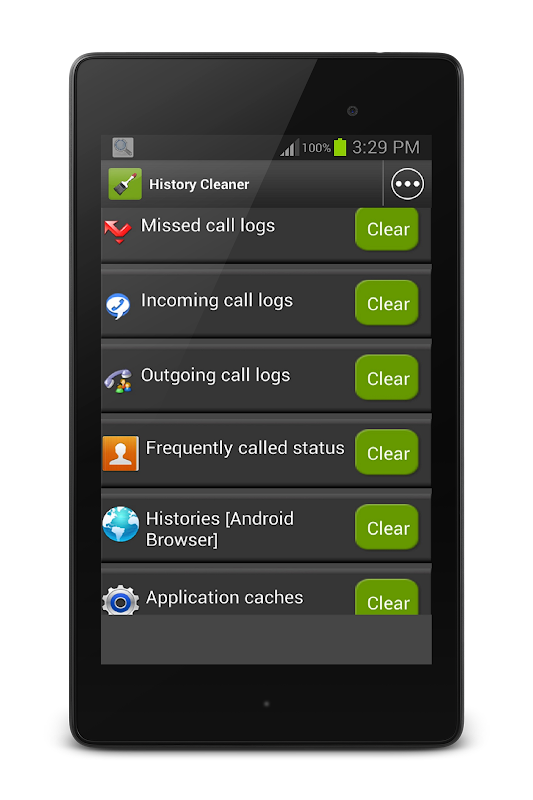
Task: Select the Incoming call logs label
Action: tap(217, 301)
